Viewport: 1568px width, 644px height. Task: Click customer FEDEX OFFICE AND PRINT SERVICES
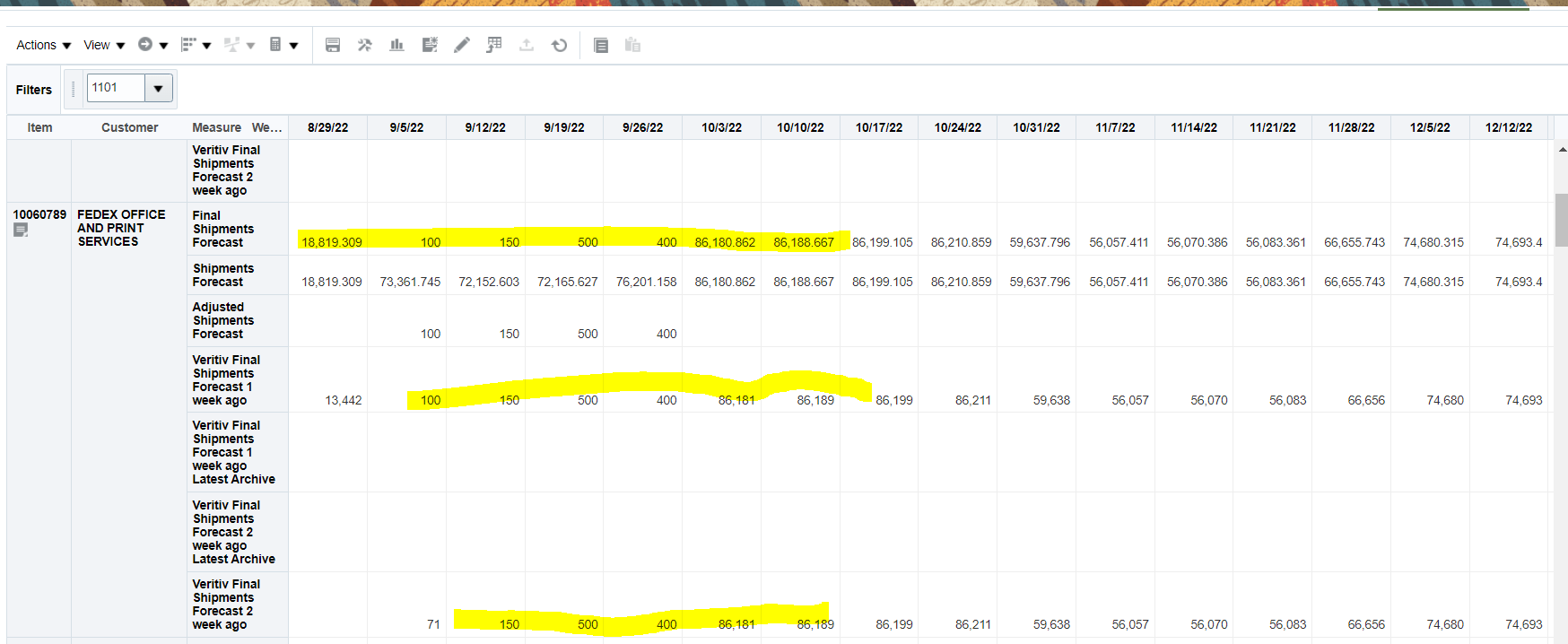point(121,228)
